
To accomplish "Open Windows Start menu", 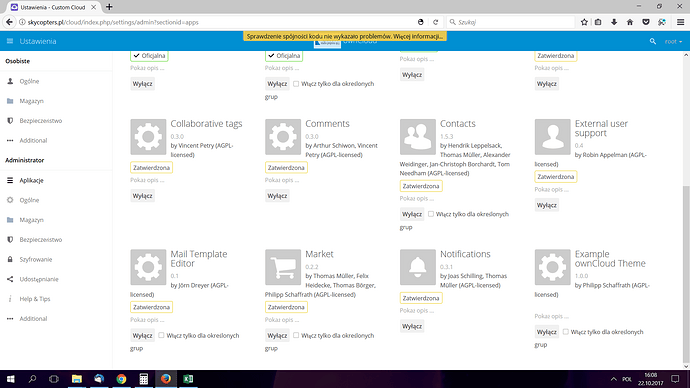I will [11, 379].
